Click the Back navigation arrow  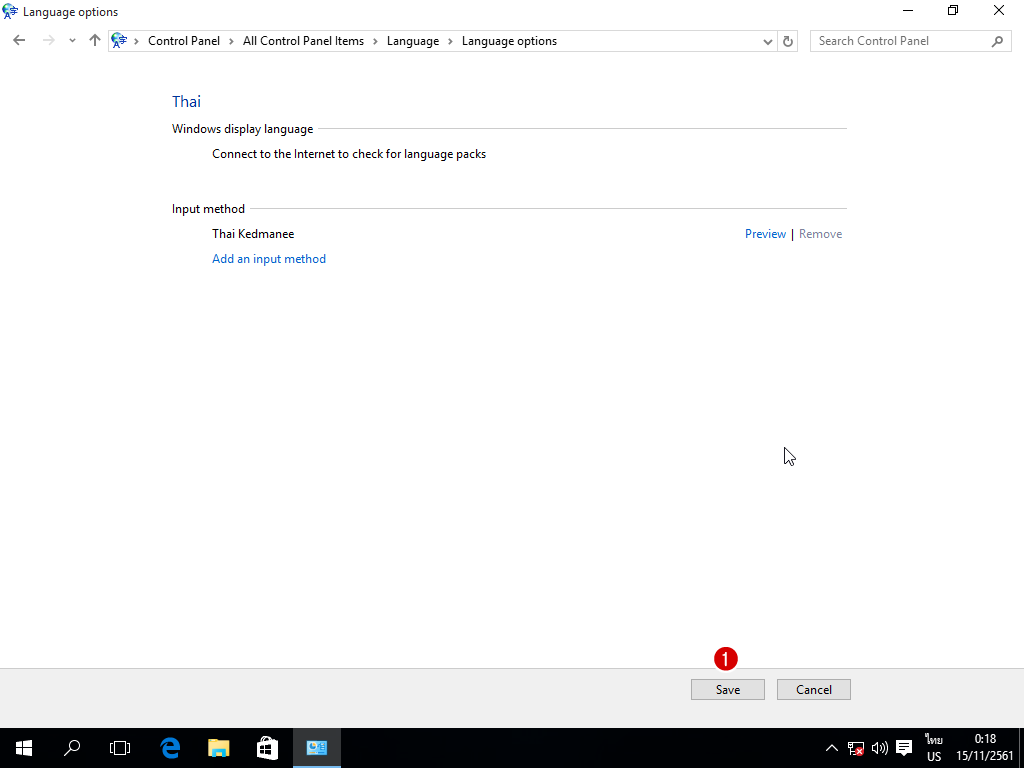tap(19, 41)
